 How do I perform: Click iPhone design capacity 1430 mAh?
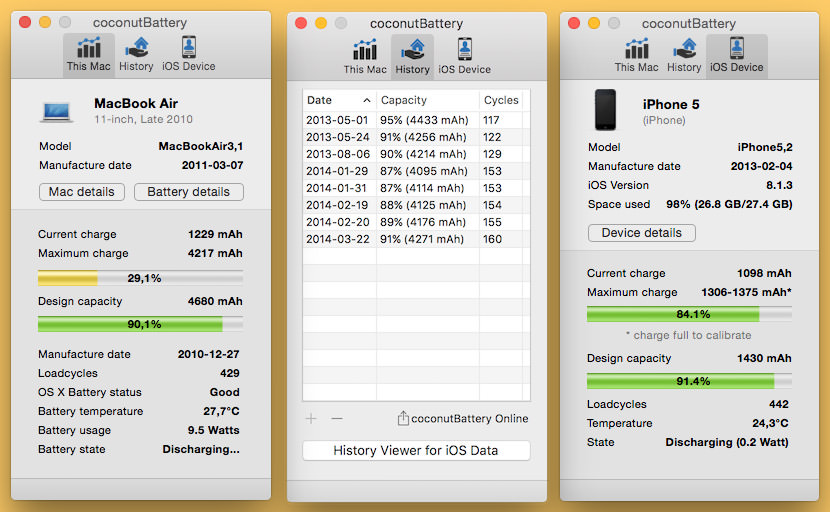click(x=764, y=358)
